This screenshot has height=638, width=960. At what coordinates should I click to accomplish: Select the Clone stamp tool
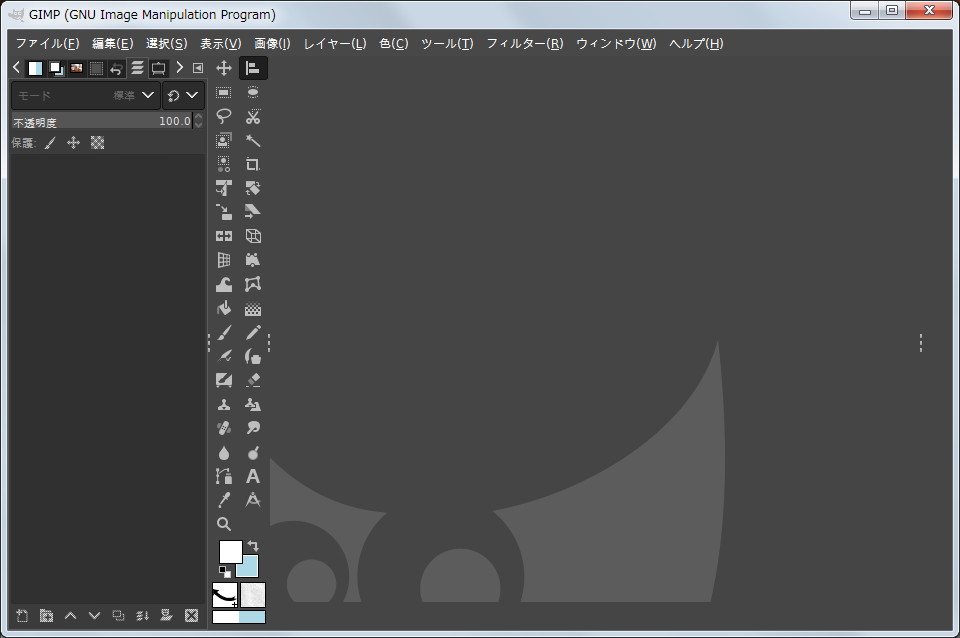[224, 404]
